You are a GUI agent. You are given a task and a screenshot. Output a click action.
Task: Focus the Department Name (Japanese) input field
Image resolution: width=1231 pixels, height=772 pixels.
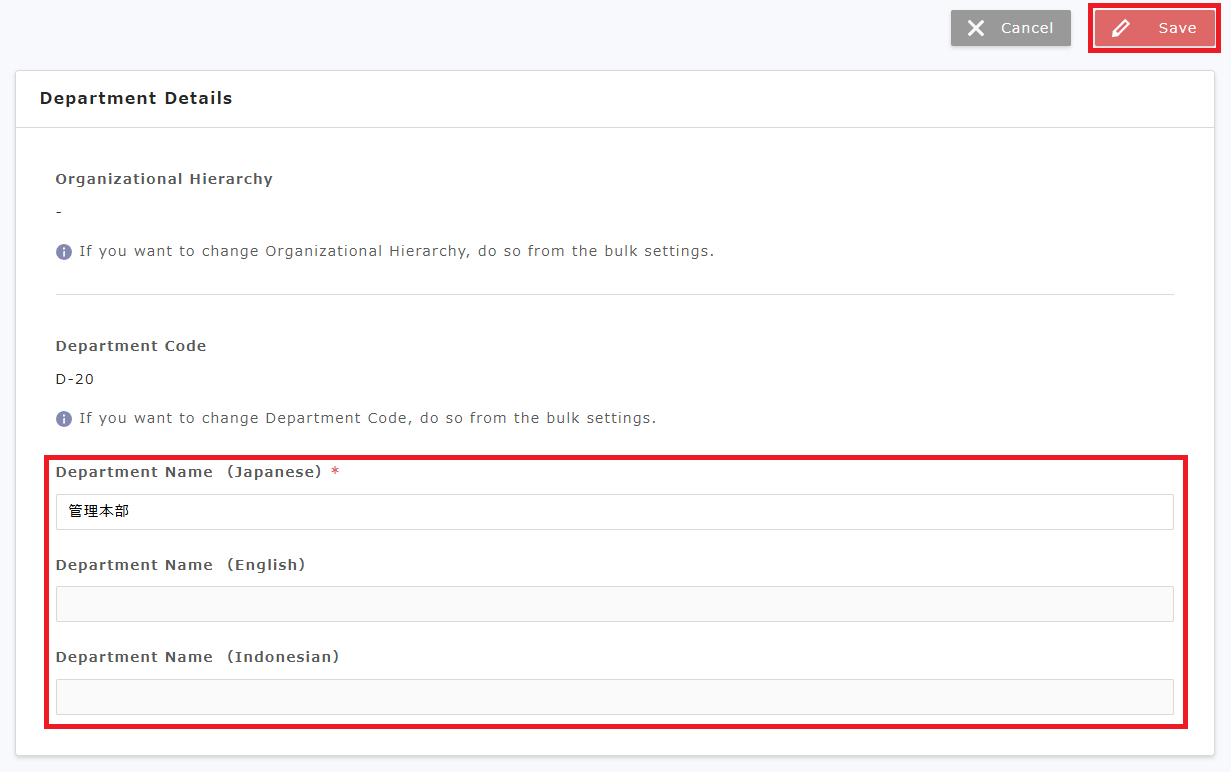(614, 512)
